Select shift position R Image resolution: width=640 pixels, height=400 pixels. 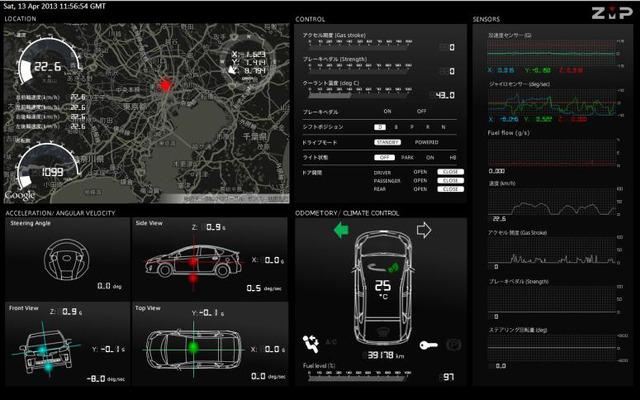coord(428,127)
